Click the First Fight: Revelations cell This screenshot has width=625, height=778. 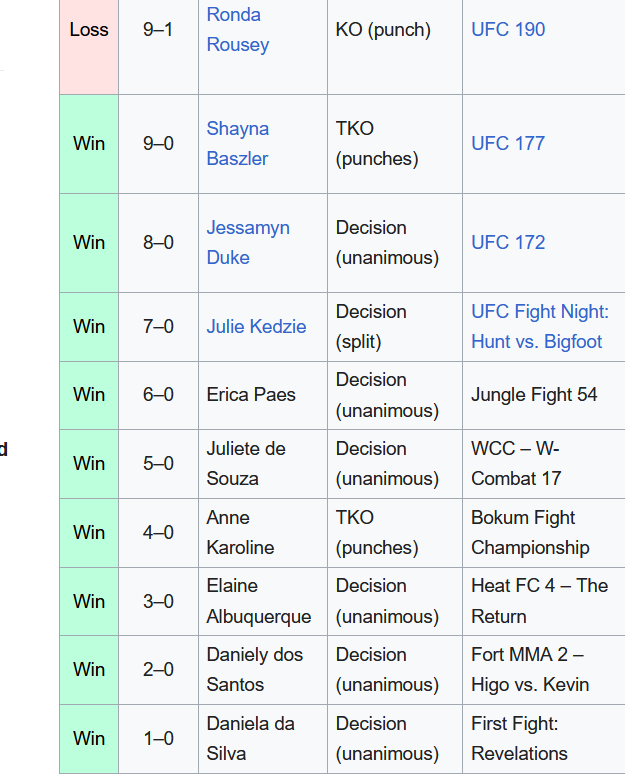(544, 739)
